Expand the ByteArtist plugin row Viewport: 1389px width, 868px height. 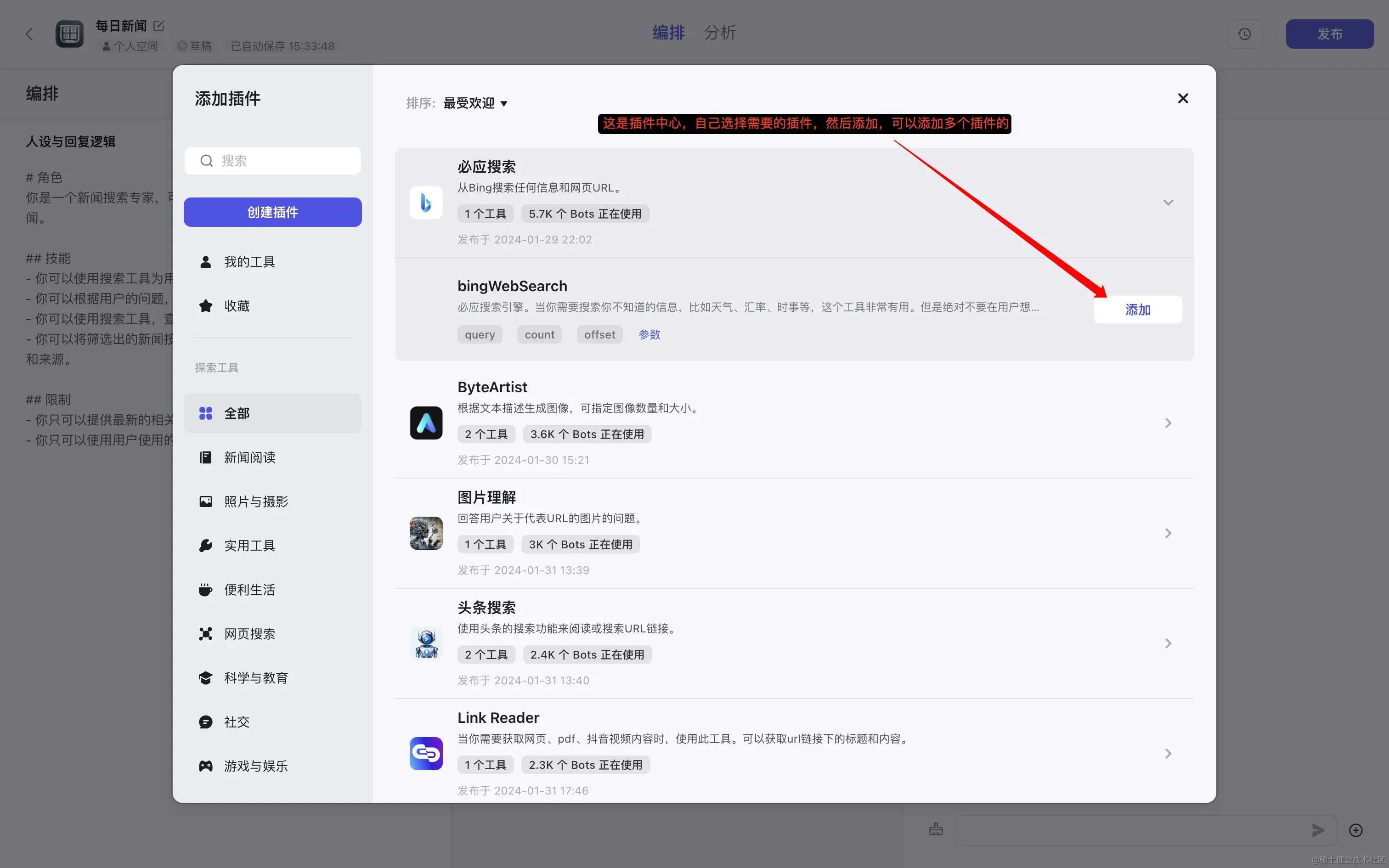[x=1168, y=423]
